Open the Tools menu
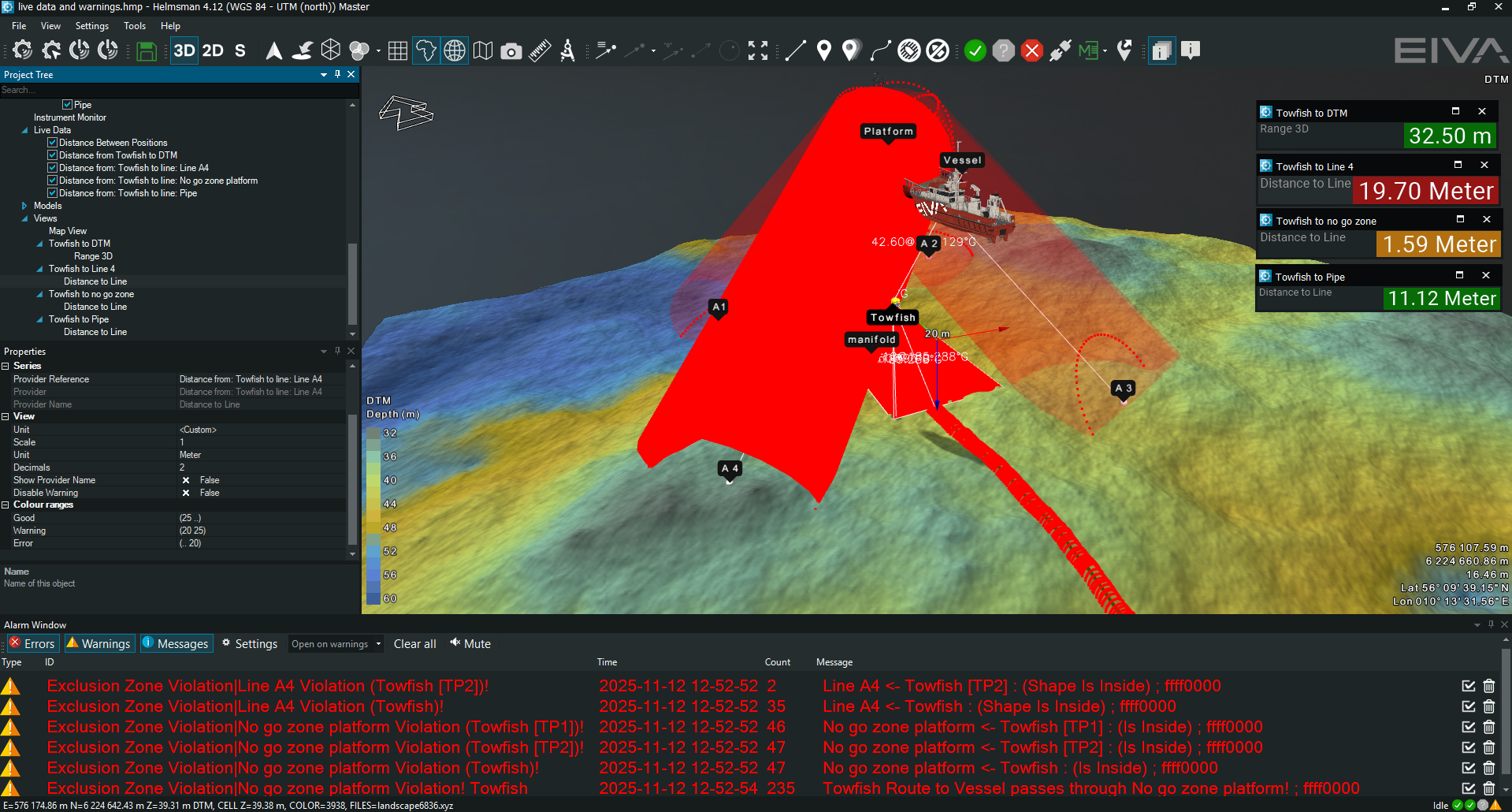Viewport: 1512px width, 812px height. click(x=135, y=26)
